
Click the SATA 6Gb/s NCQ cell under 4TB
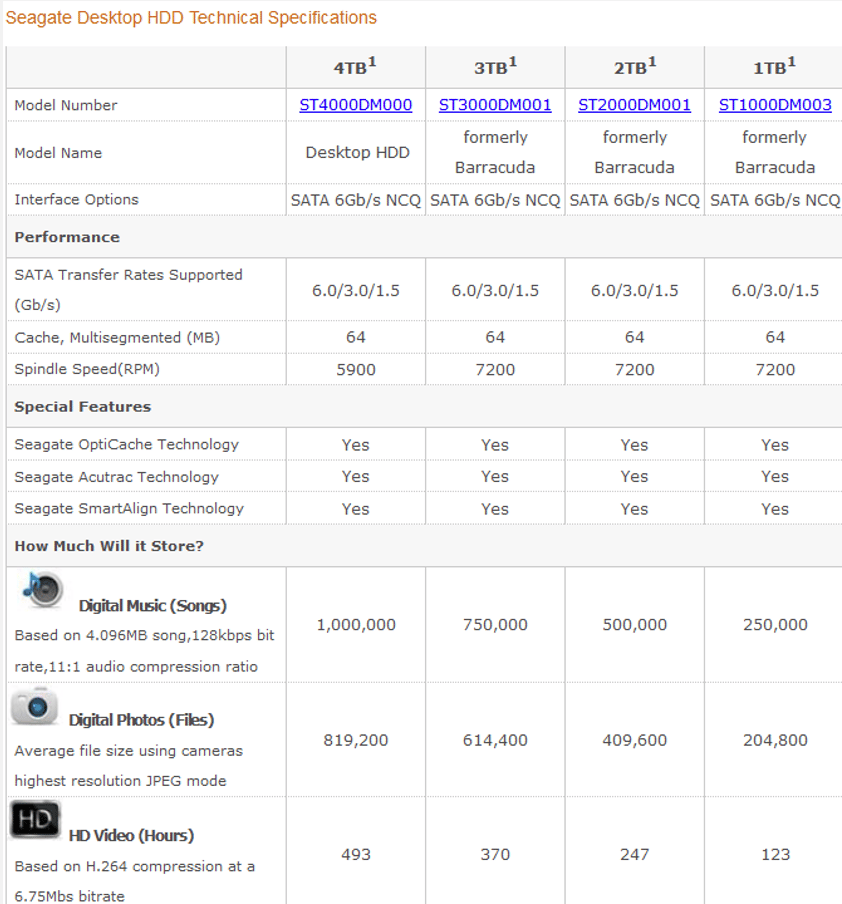pos(356,200)
